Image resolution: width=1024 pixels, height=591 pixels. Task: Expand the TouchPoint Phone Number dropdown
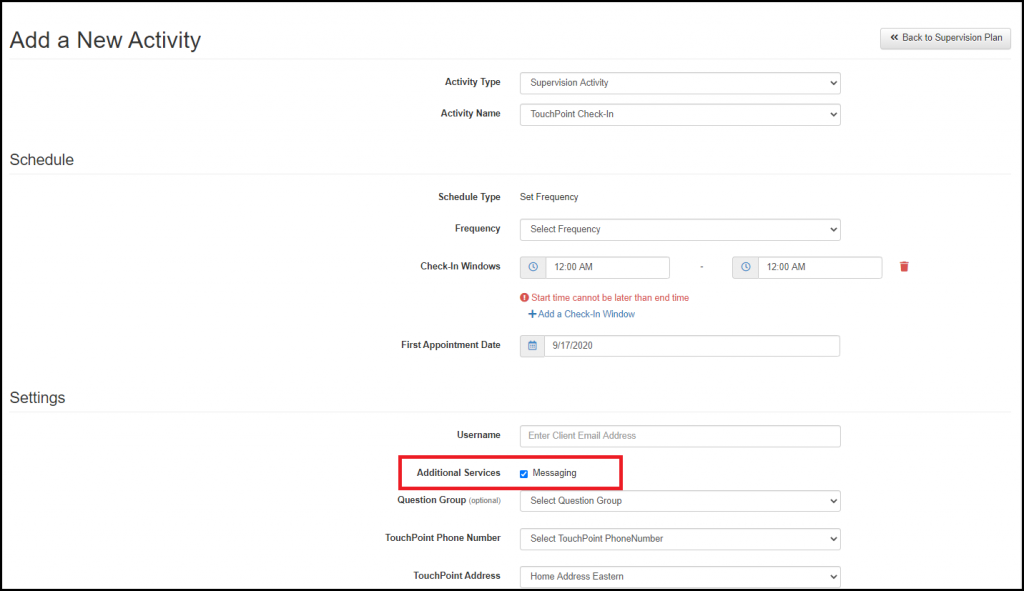680,538
